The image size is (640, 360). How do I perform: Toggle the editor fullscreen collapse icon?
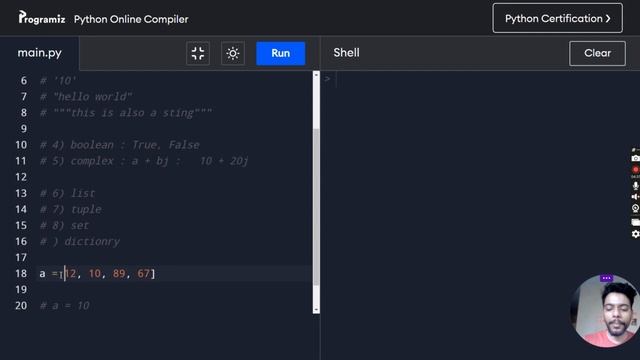(x=198, y=53)
